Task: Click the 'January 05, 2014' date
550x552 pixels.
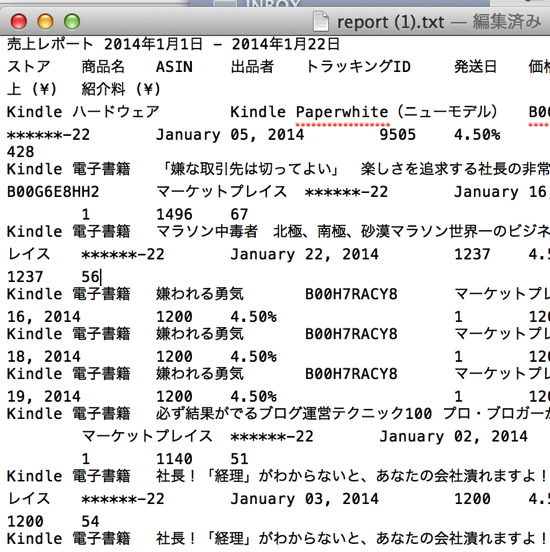Action: tap(230, 135)
